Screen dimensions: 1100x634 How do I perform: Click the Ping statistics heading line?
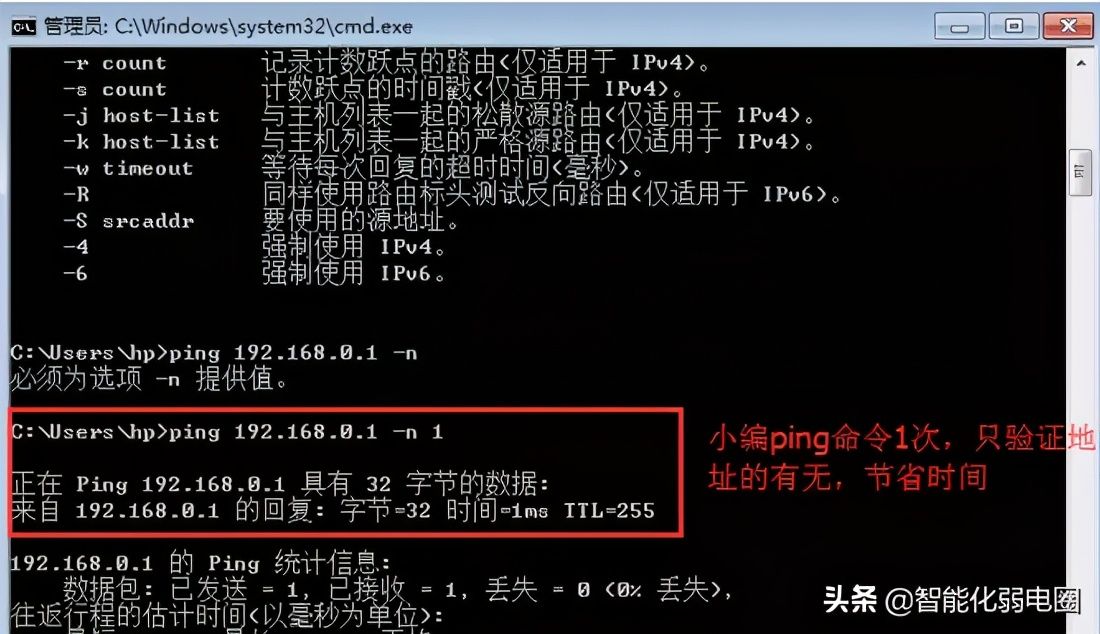pos(201,563)
